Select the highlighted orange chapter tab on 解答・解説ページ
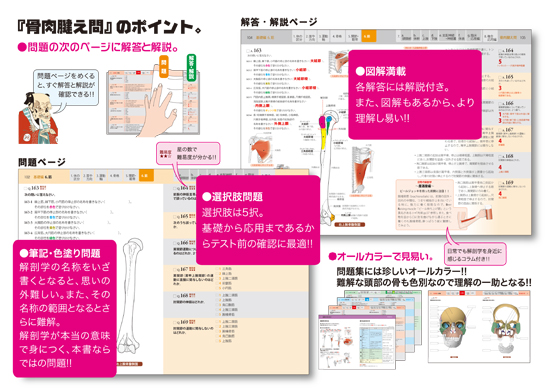Viewport: 550px width, 389px height. [369, 36]
